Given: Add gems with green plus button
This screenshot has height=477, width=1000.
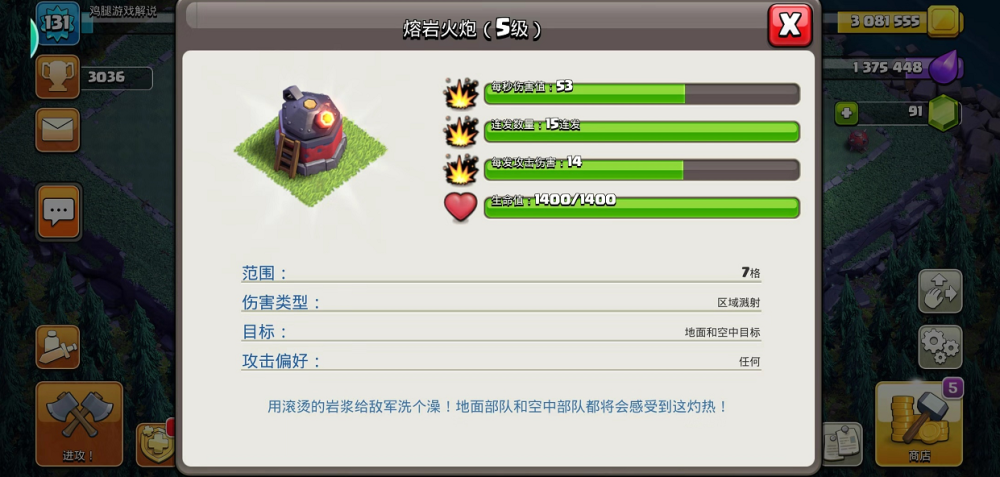Looking at the screenshot, I should [846, 114].
